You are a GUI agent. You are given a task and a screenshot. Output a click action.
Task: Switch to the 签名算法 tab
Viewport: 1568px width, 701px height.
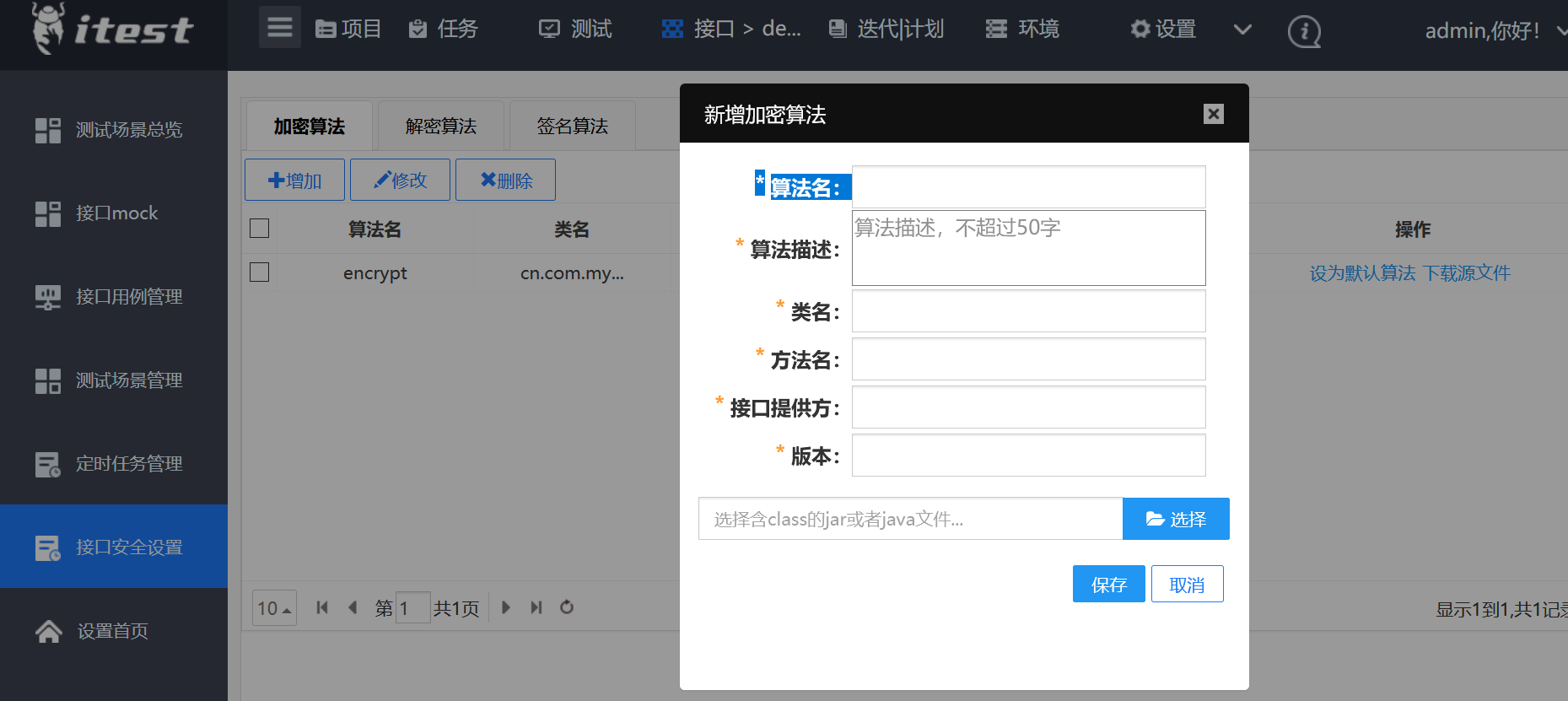click(x=573, y=127)
